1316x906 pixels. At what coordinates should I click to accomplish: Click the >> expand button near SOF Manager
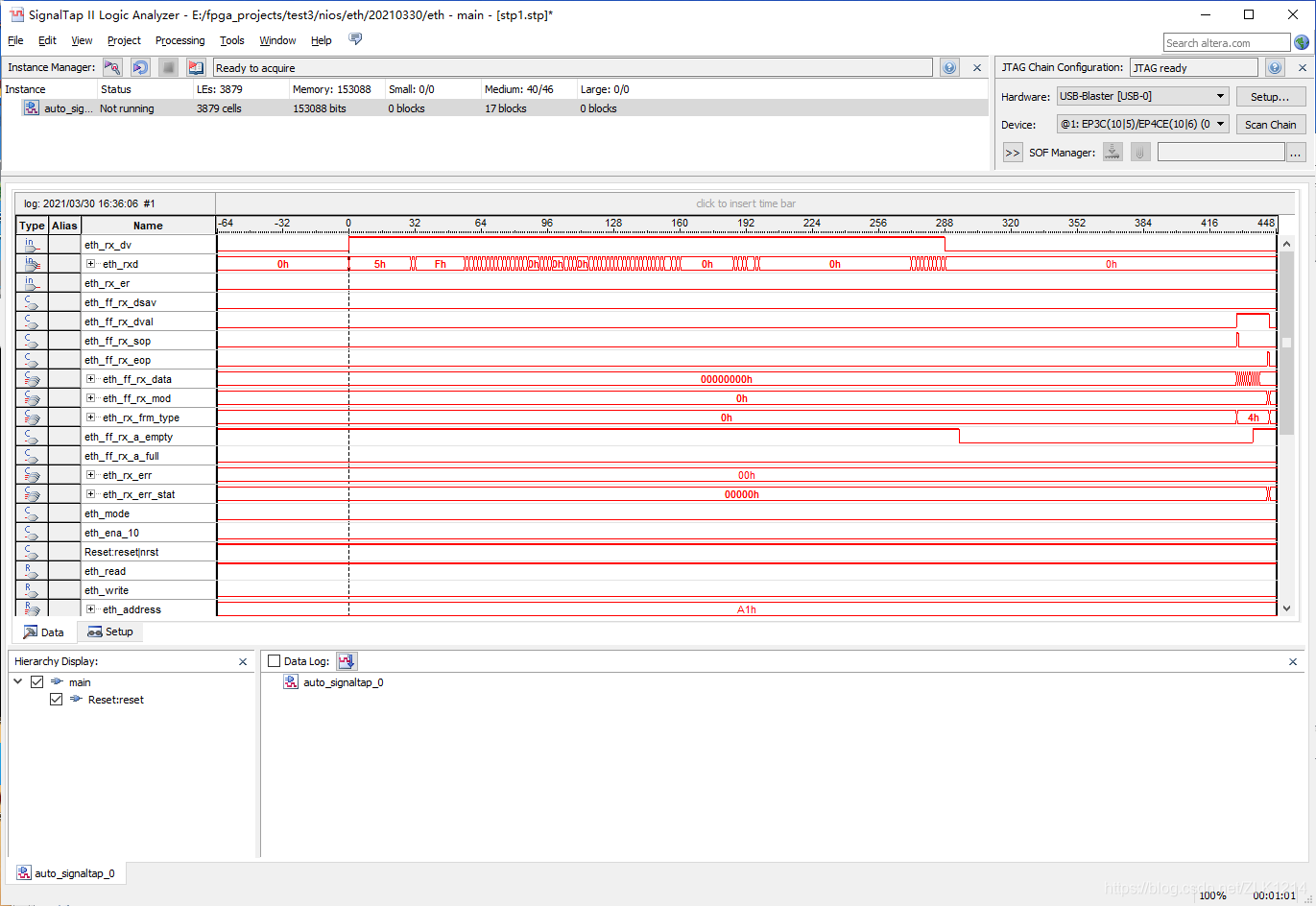point(1013,153)
